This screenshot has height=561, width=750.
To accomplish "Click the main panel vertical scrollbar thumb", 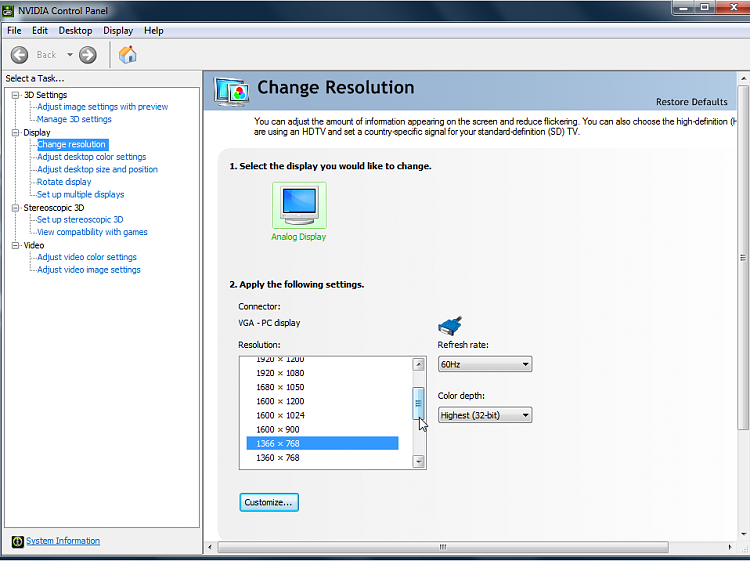I will (x=742, y=258).
